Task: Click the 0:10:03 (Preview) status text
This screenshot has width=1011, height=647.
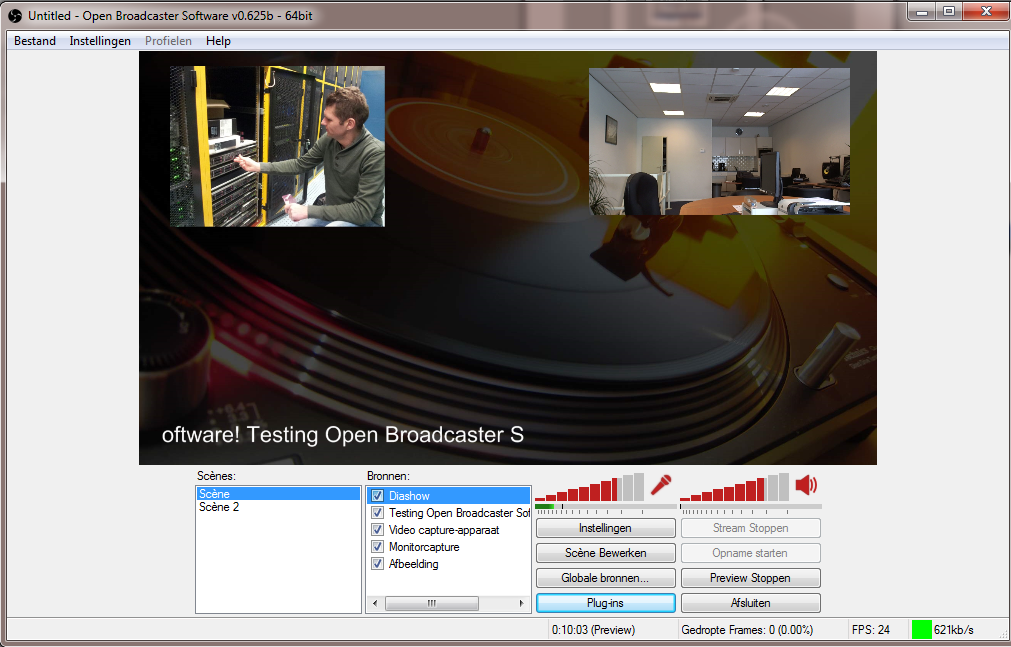Action: point(593,630)
